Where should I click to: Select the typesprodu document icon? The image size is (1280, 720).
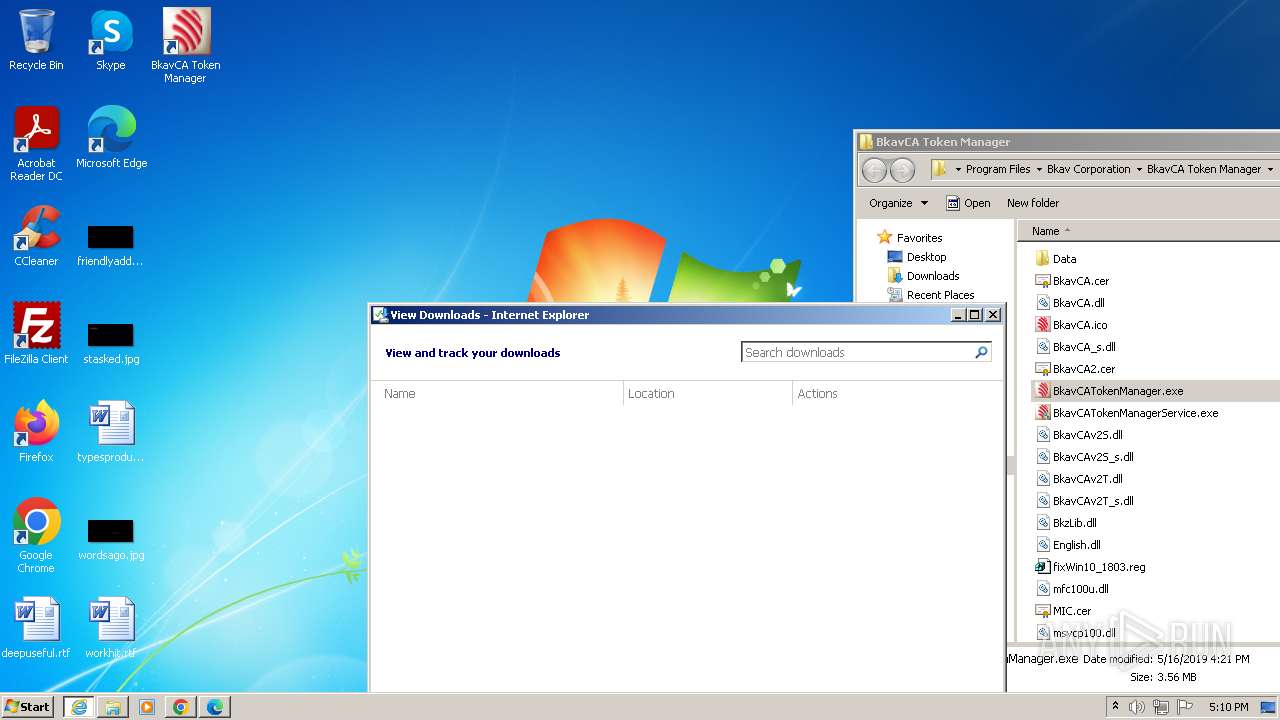pyautogui.click(x=110, y=432)
